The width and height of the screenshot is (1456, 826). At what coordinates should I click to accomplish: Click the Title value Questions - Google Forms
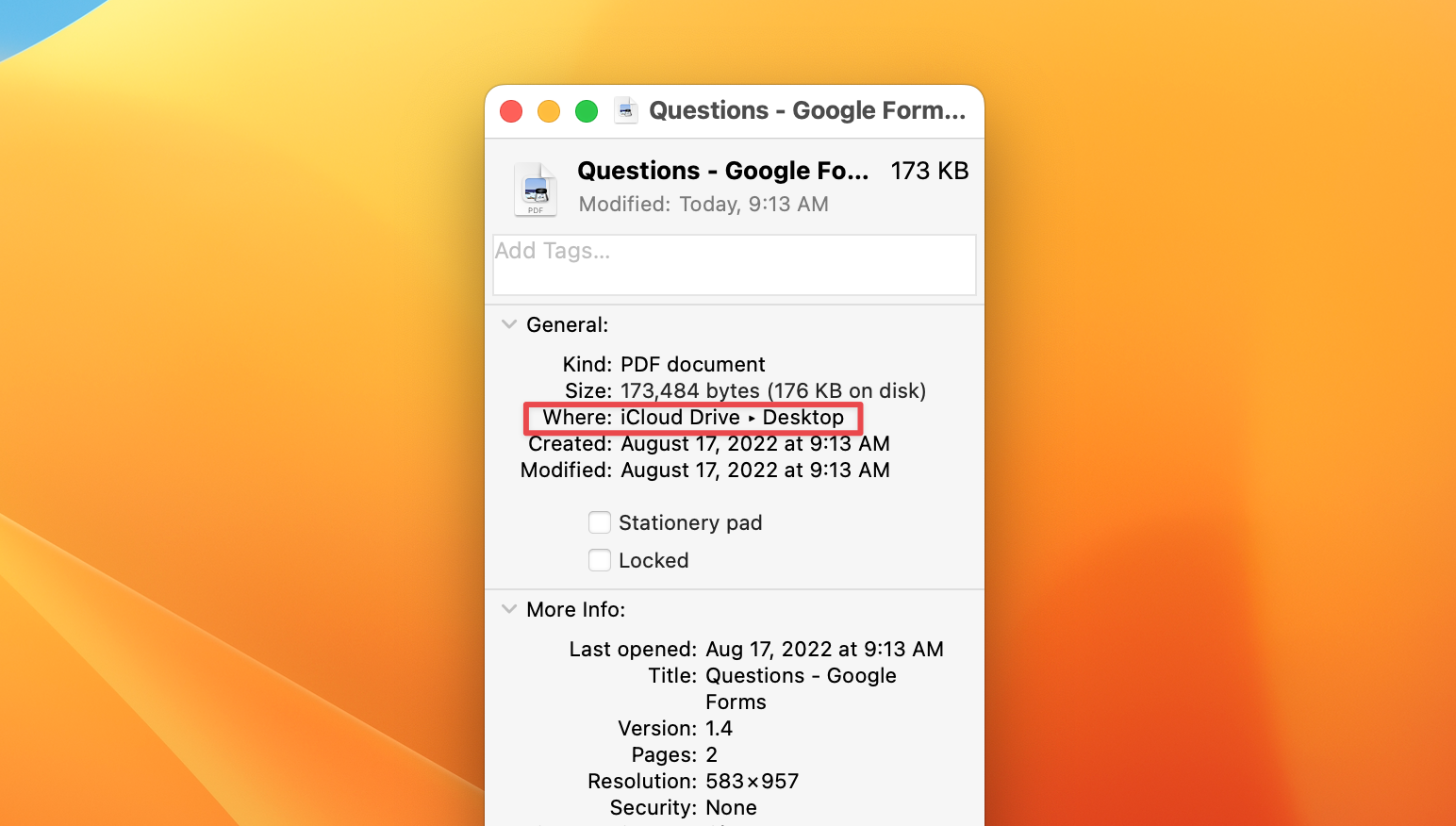tap(801, 675)
